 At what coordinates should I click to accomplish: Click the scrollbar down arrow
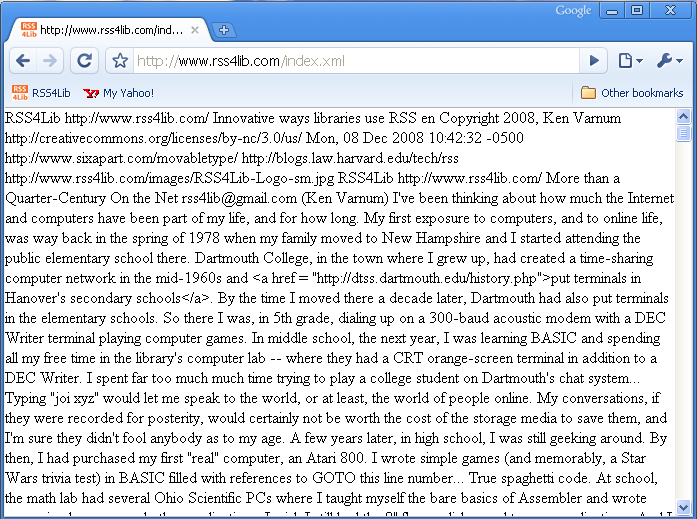tap(683, 507)
